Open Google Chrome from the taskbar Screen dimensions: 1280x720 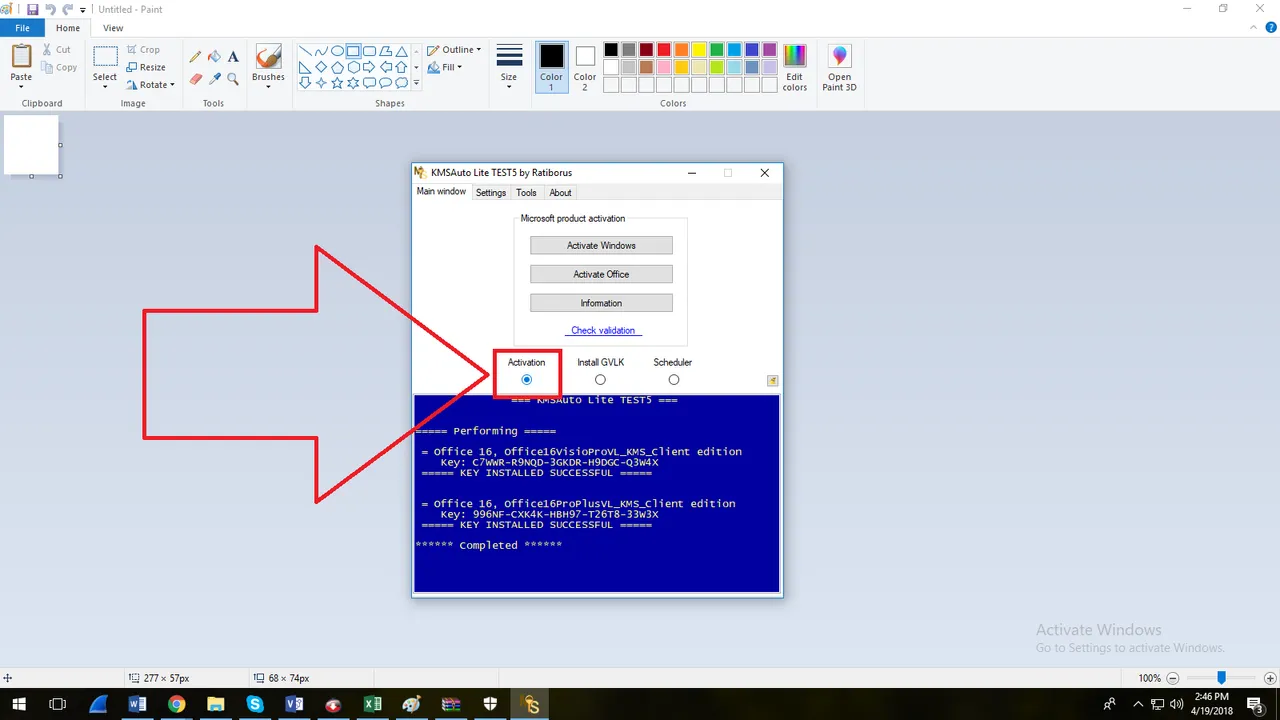176,704
